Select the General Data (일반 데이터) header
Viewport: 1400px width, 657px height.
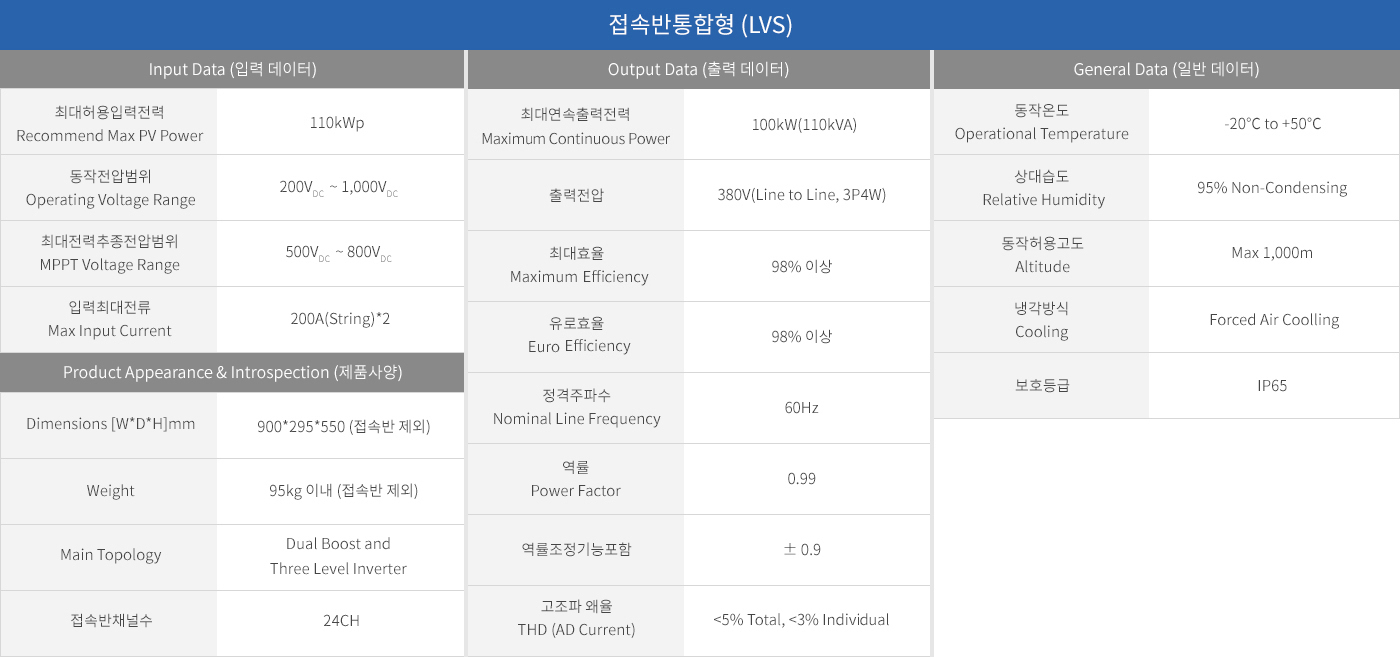click(x=1166, y=69)
